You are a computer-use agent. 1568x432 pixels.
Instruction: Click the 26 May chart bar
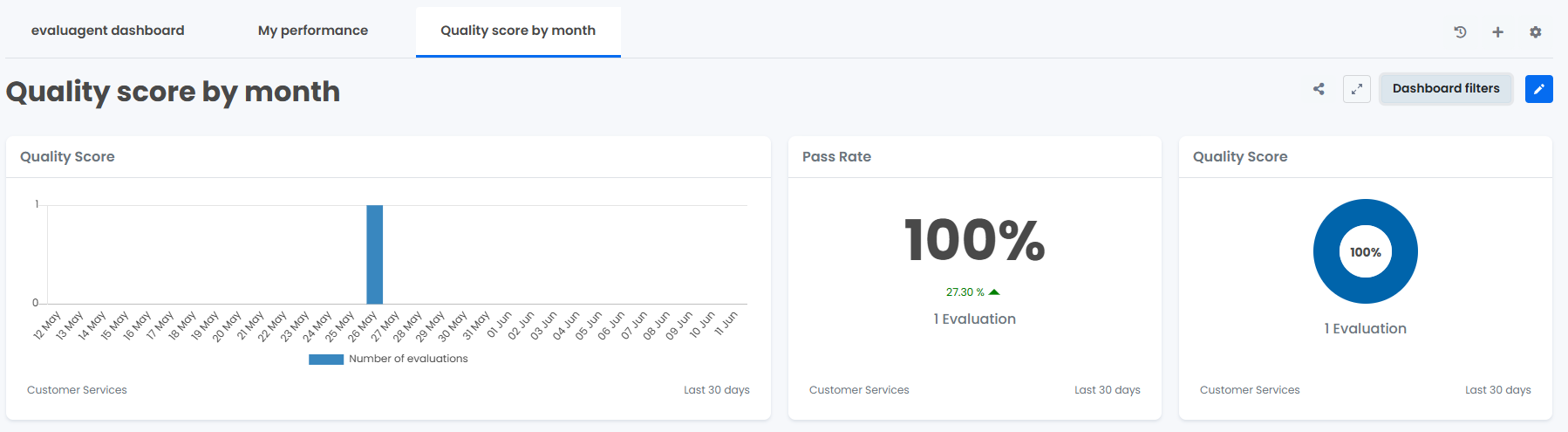point(375,255)
